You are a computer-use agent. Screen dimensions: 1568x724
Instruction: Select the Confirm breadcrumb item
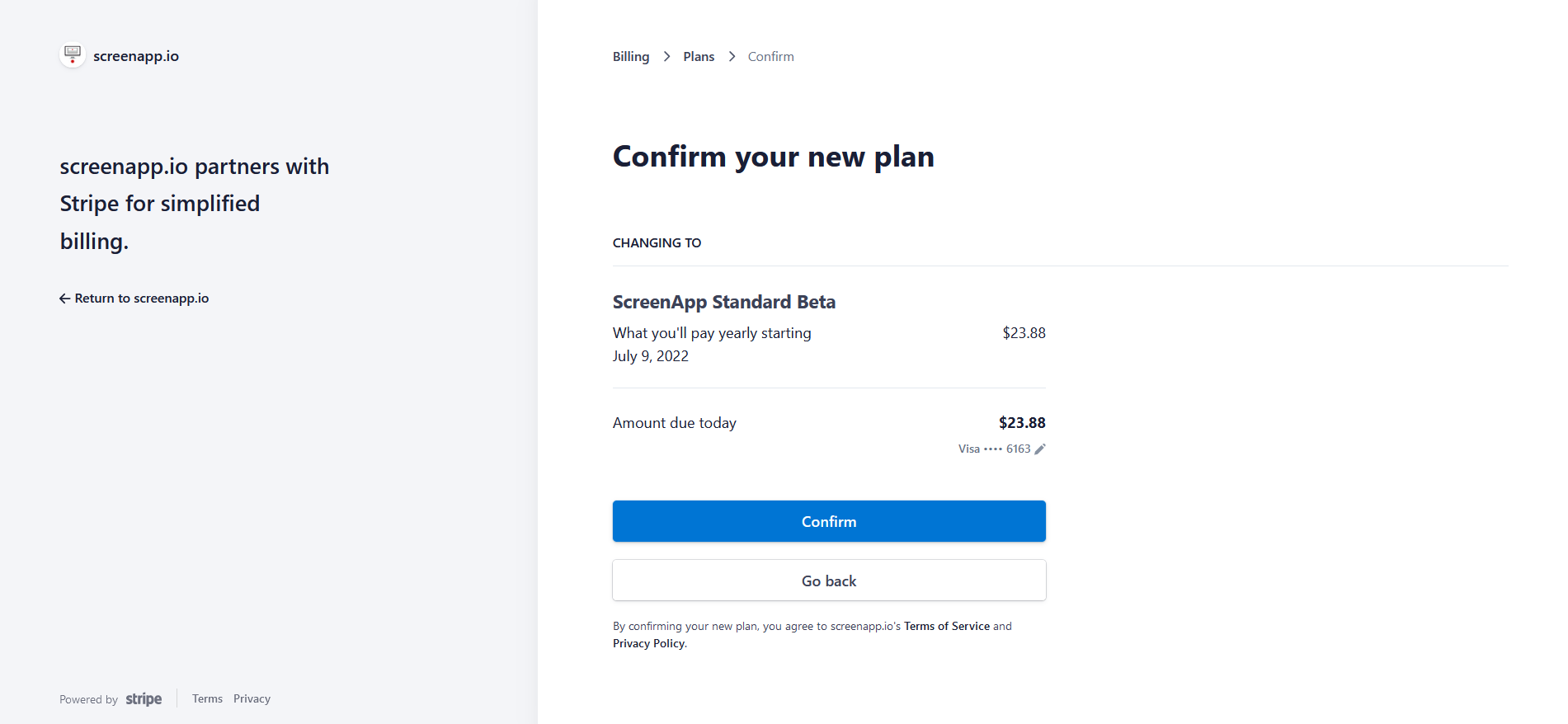(770, 57)
